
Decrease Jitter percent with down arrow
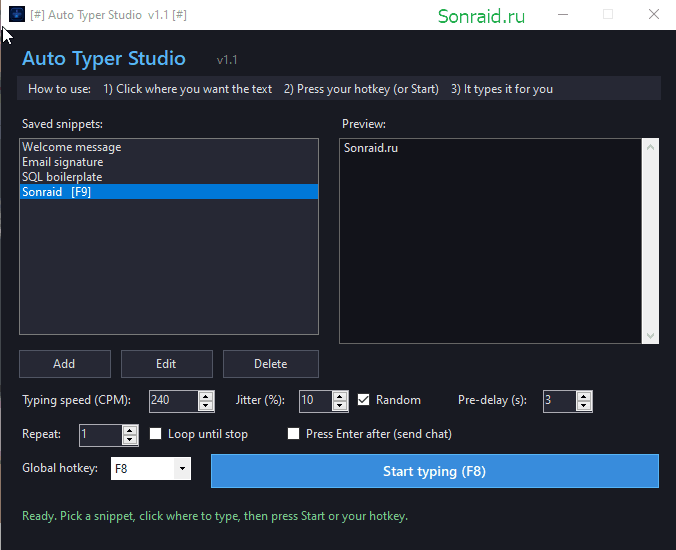pos(340,406)
